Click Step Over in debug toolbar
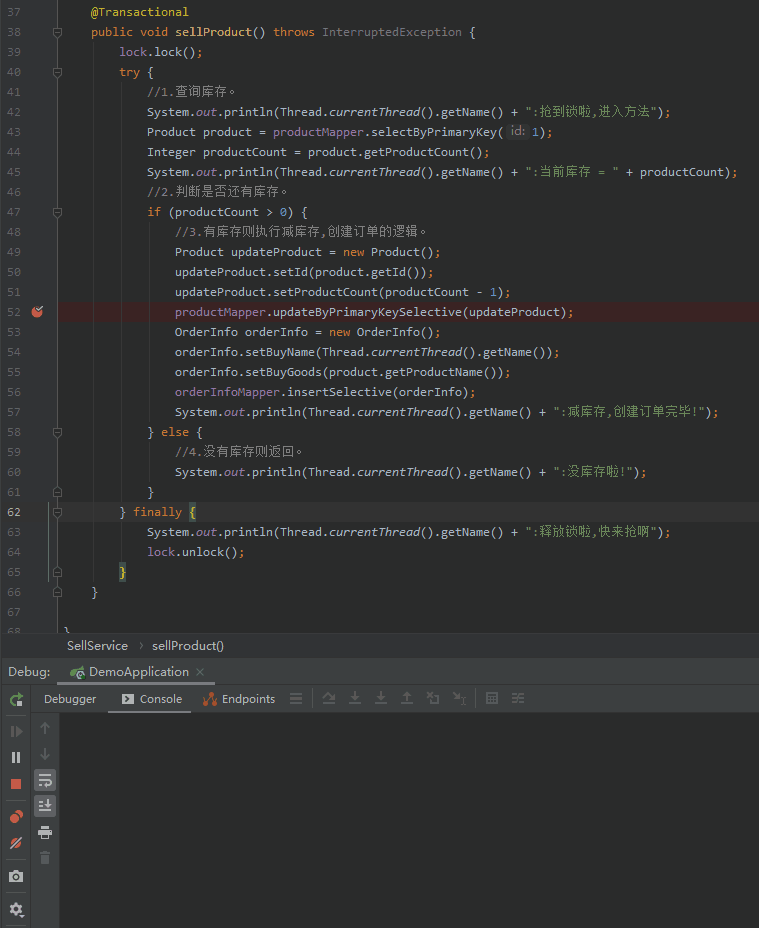 (x=329, y=699)
